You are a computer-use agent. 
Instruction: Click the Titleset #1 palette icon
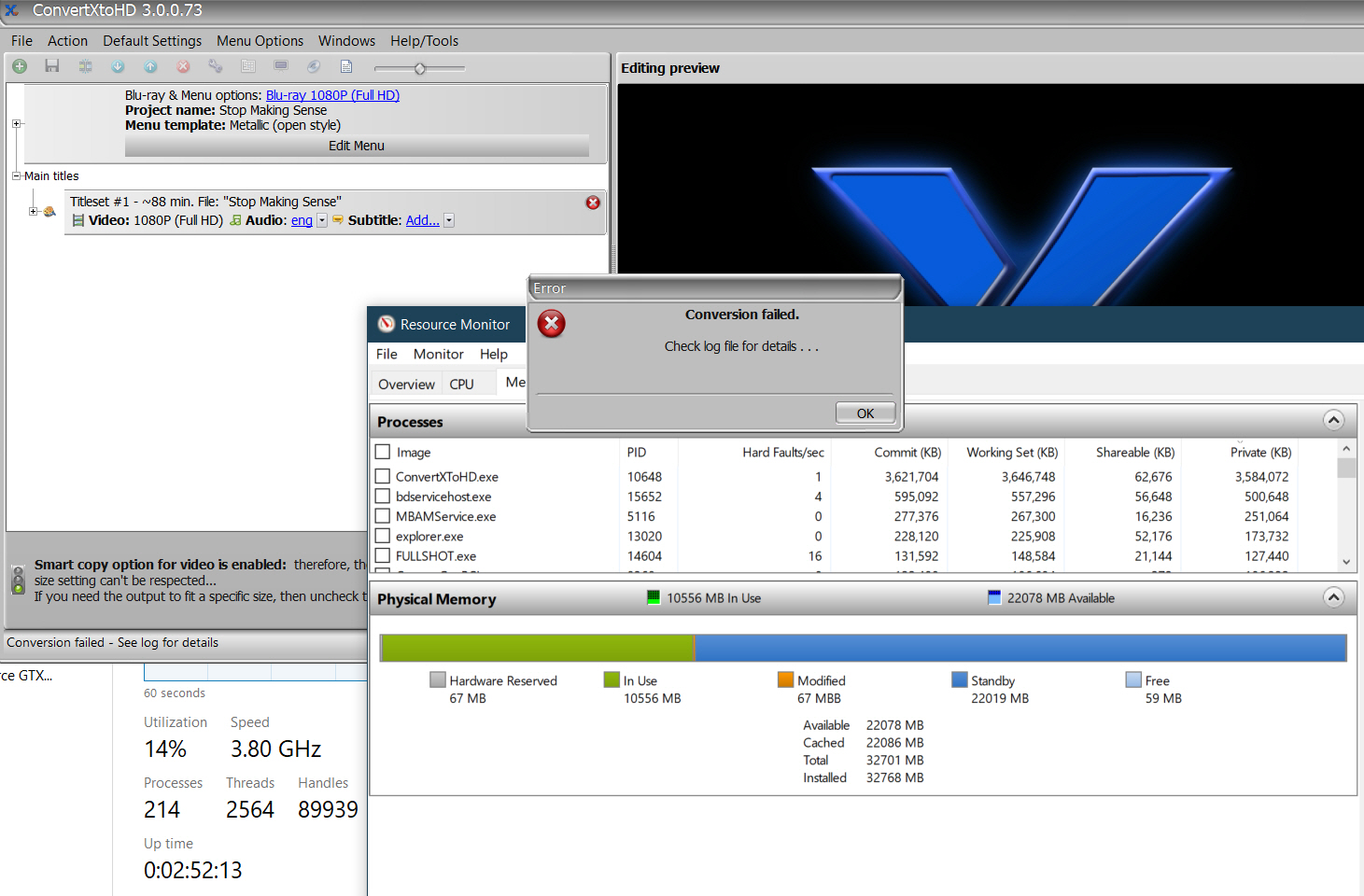click(49, 212)
